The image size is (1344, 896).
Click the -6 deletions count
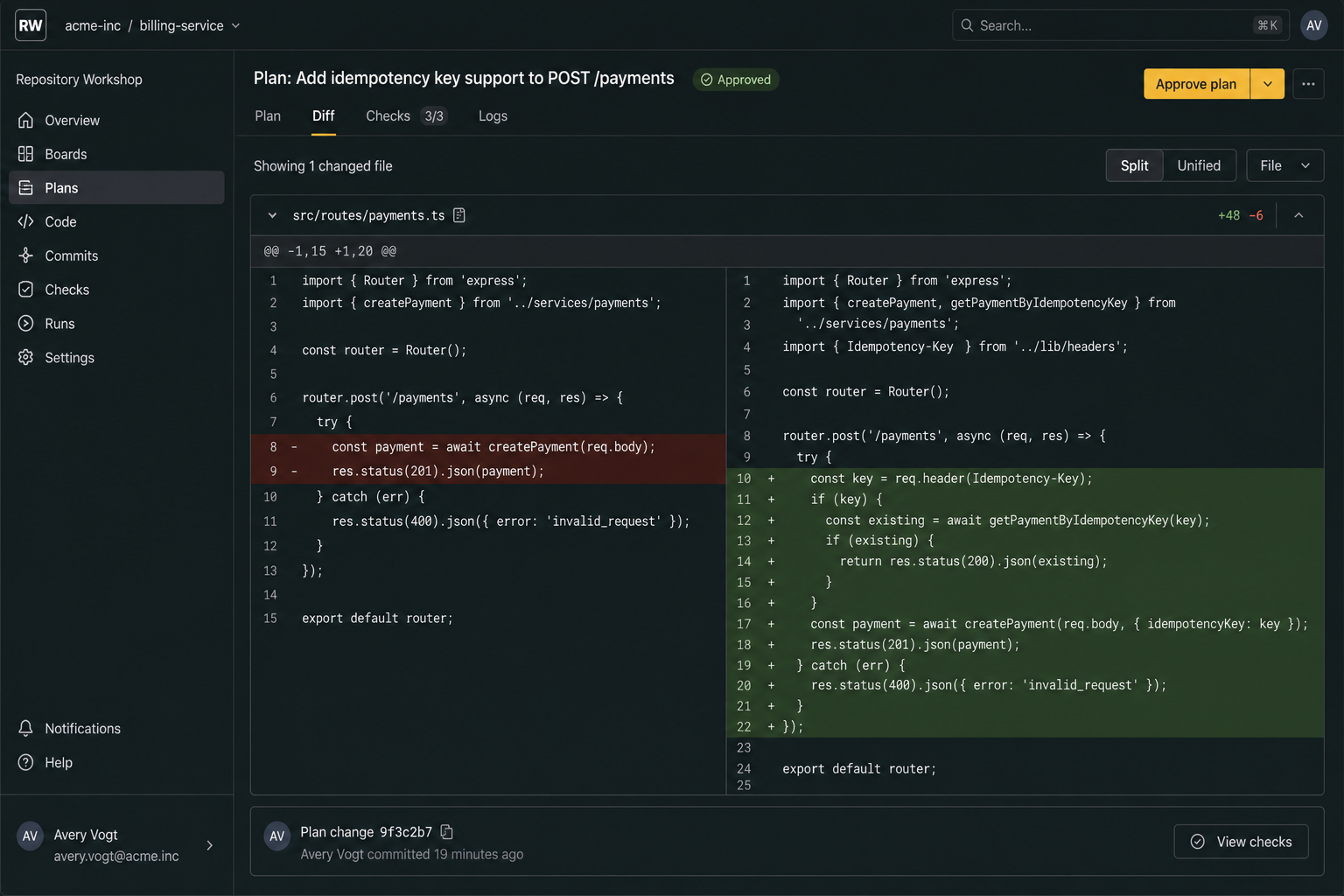(1256, 215)
